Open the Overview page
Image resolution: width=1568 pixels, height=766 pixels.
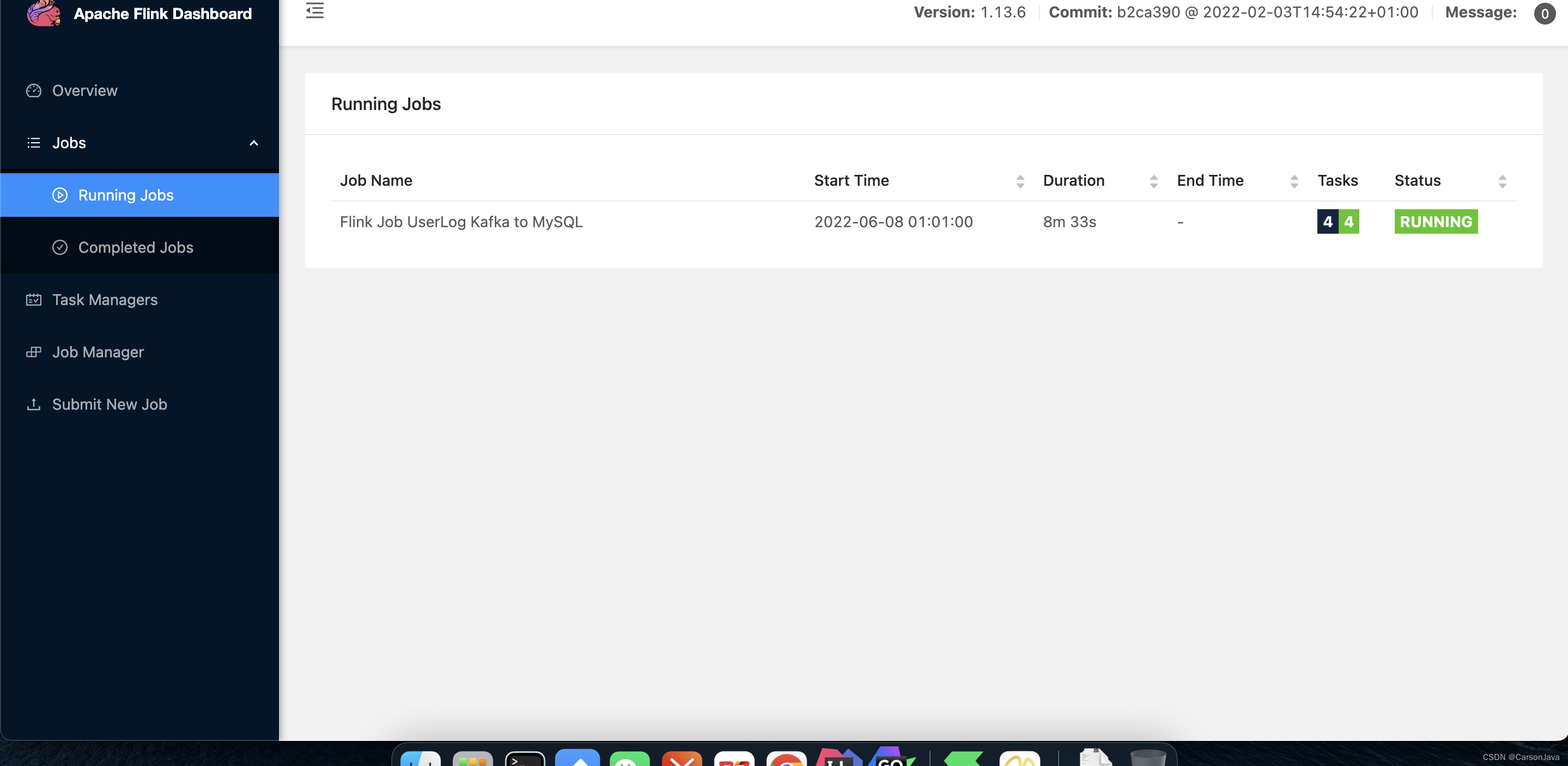click(139, 90)
